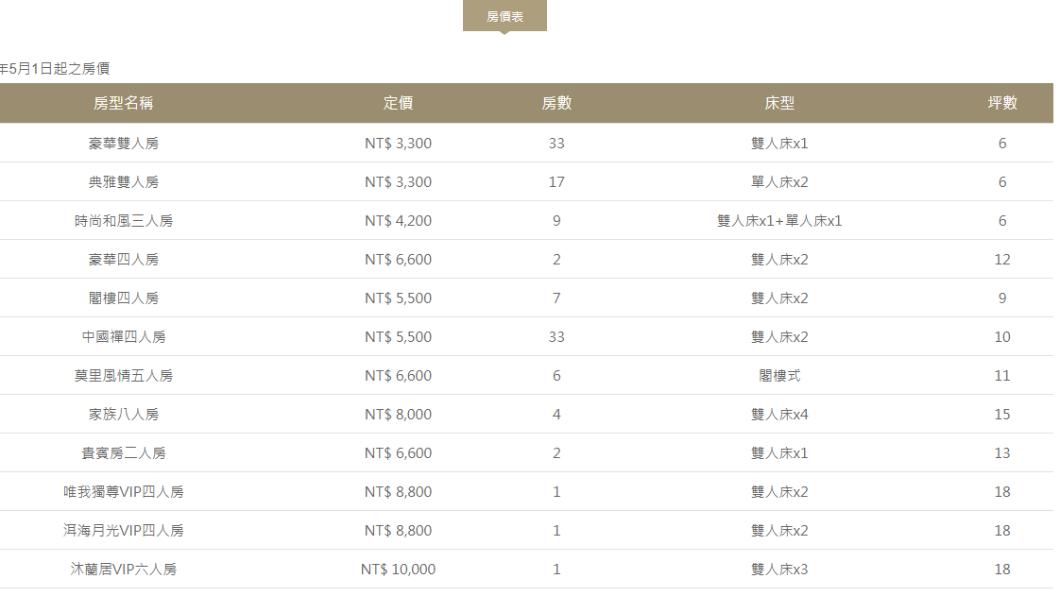Select the 典雅雙人房 room name
Viewport: 1060px width, 596px height.
click(123, 182)
